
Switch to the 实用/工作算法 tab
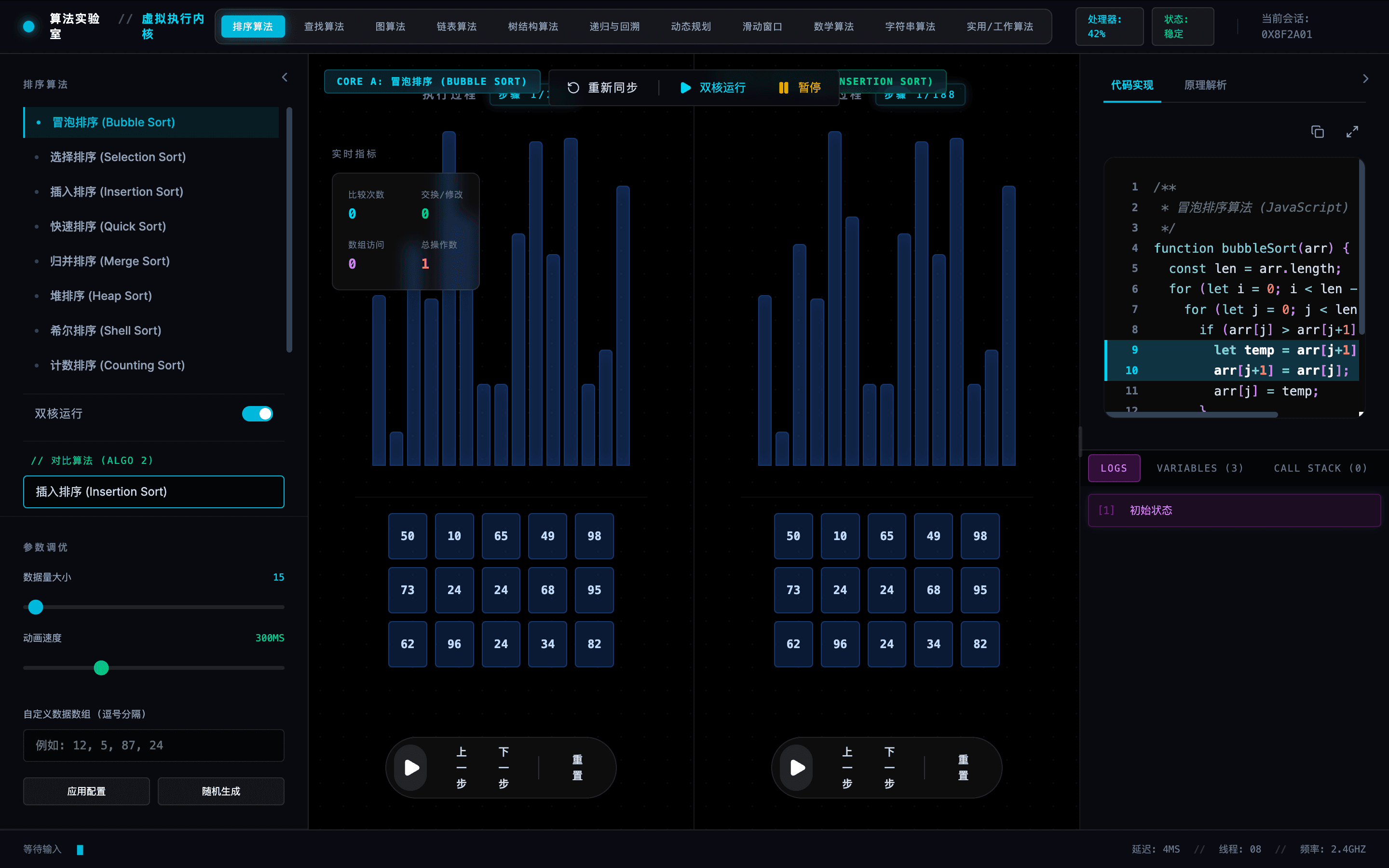999,27
